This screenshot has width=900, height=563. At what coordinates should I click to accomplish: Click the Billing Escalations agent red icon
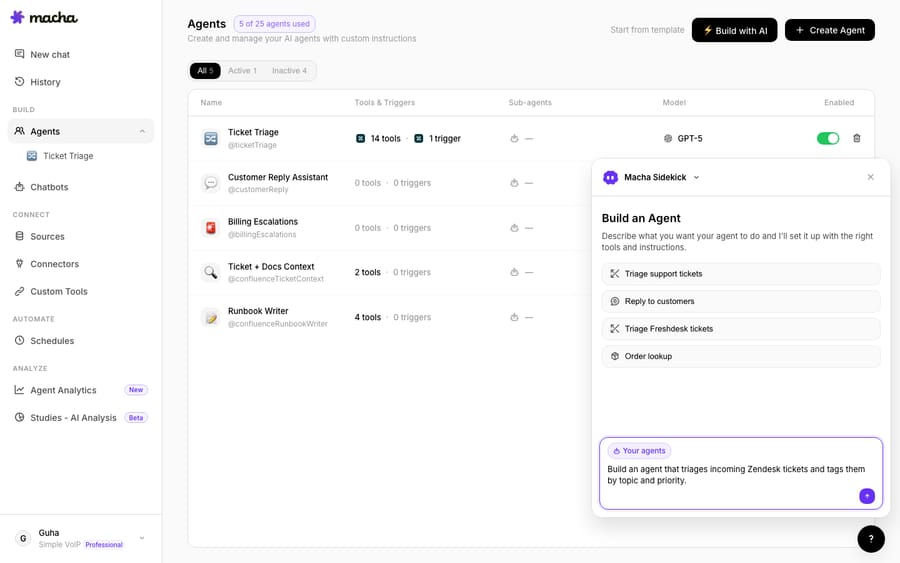coord(211,228)
